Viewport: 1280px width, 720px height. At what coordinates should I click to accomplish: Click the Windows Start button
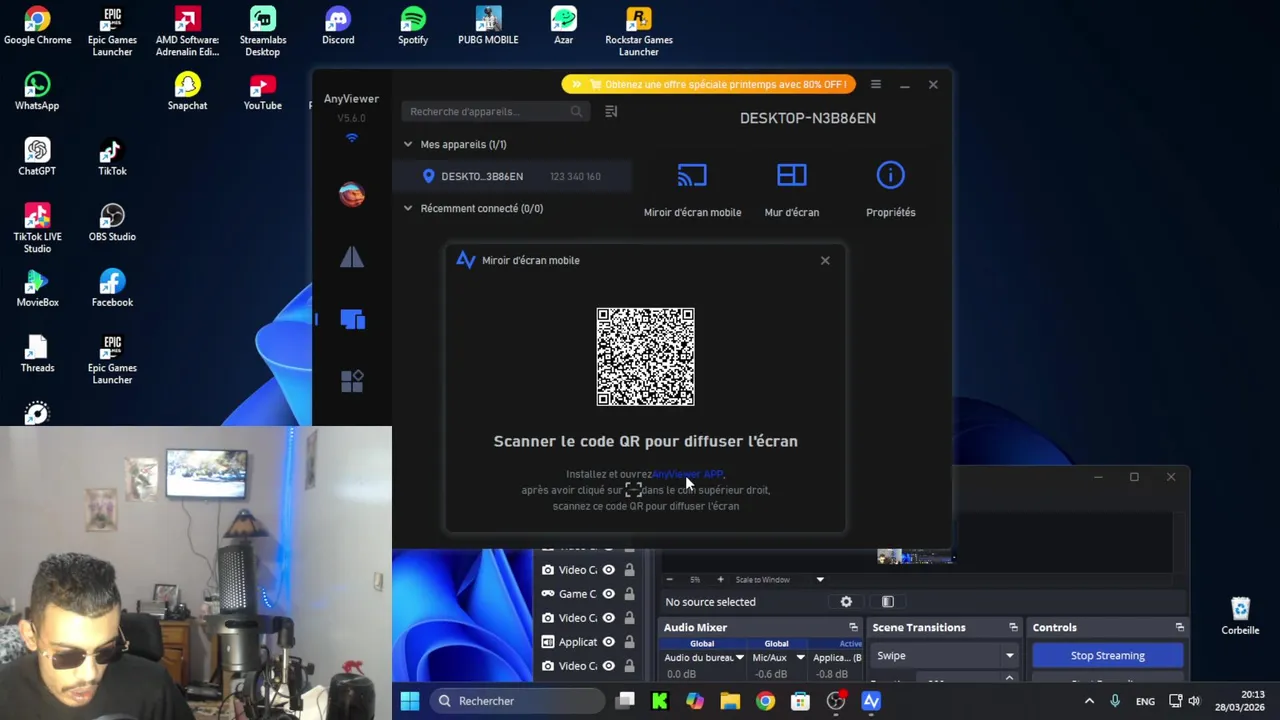click(x=410, y=701)
